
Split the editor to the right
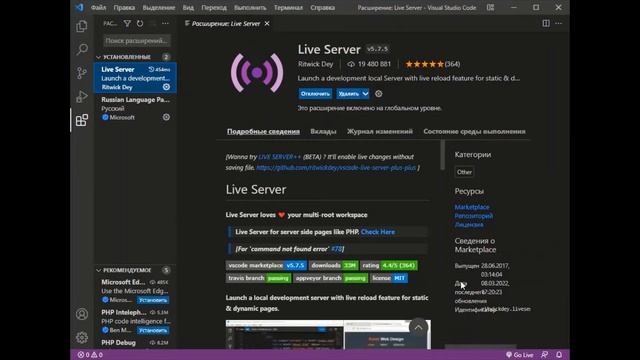[546, 23]
